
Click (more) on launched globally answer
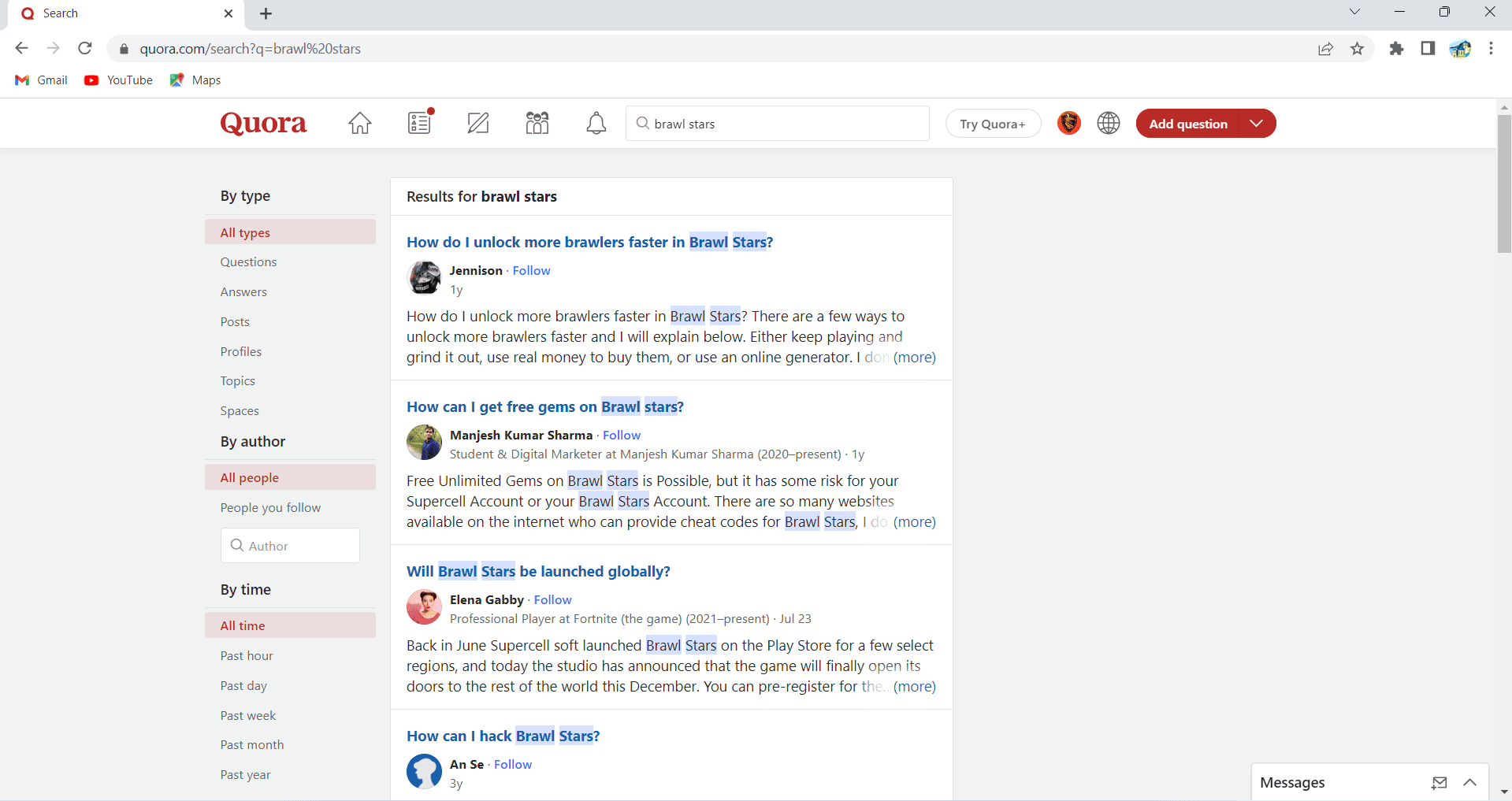click(914, 687)
